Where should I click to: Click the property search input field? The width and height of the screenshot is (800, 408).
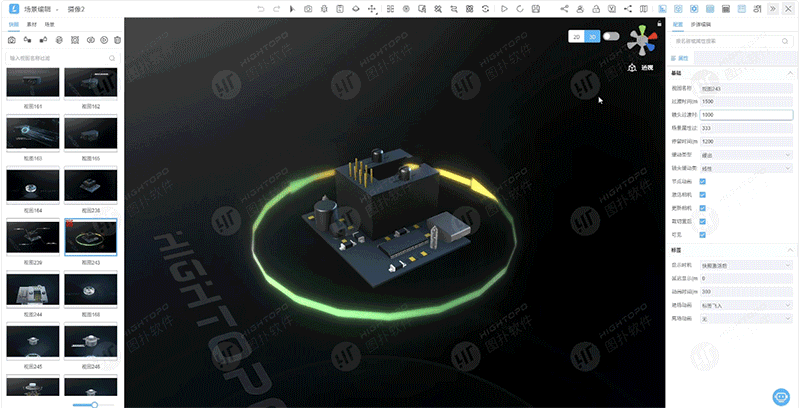point(733,41)
